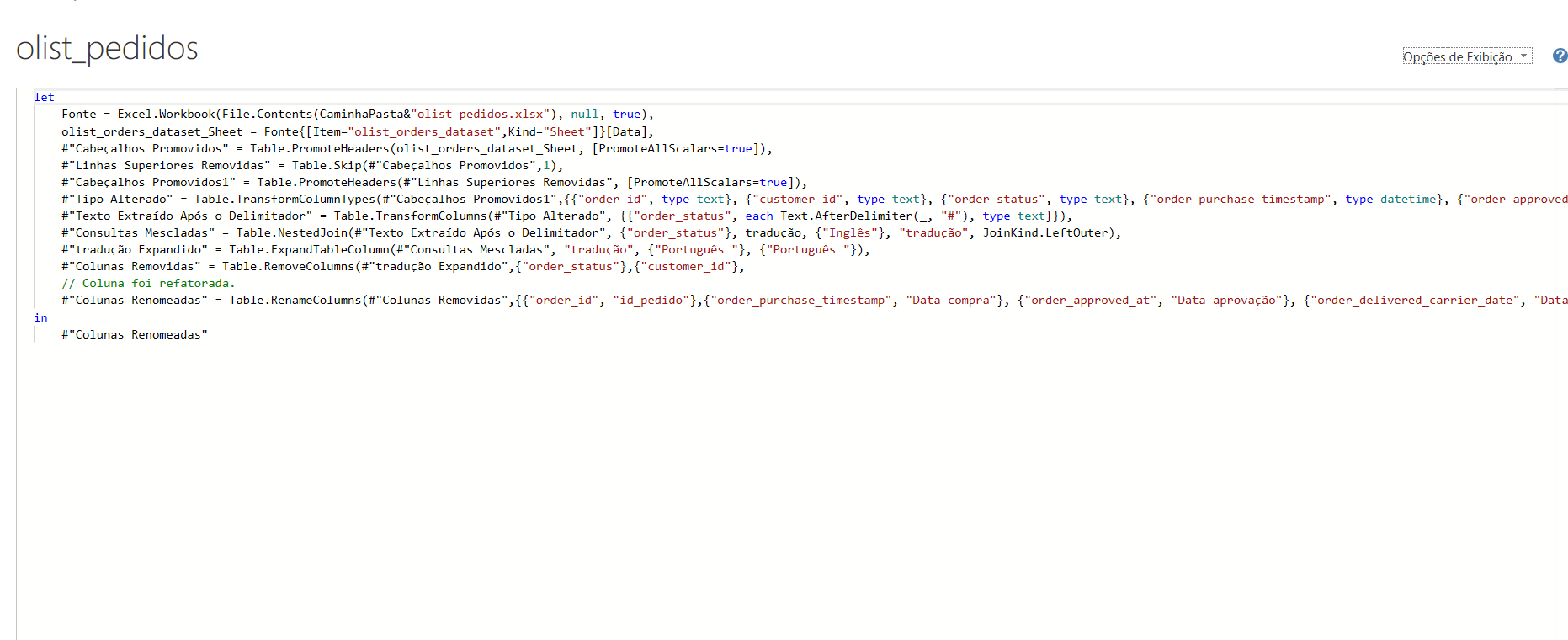This screenshot has height=640, width=1568.
Task: Click the final #"Colunas Renomeadas" output line
Action: tap(135, 334)
